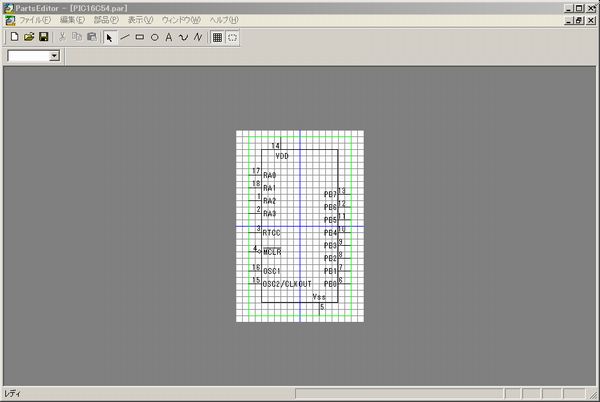Screen dimensions: 600x402
Task: Click the PartsEditor title bar app icon
Action: (8, 8)
